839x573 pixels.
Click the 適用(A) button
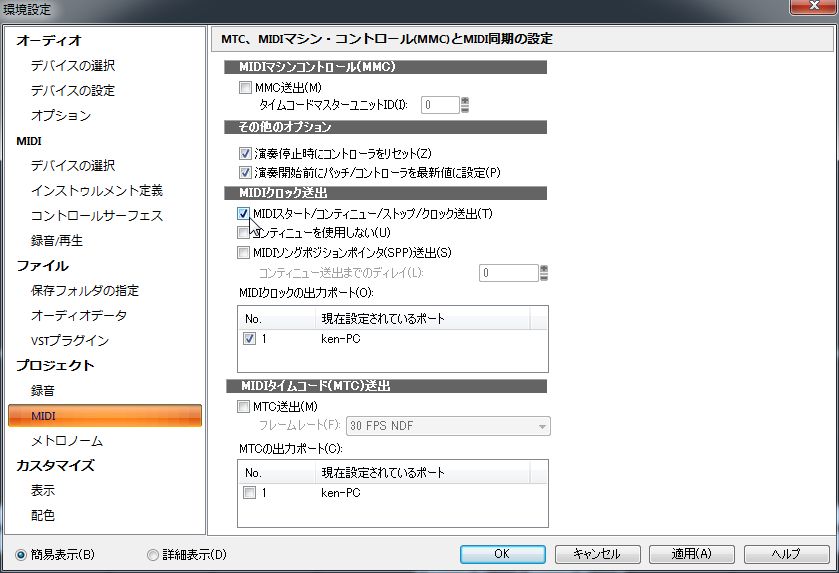click(691, 554)
